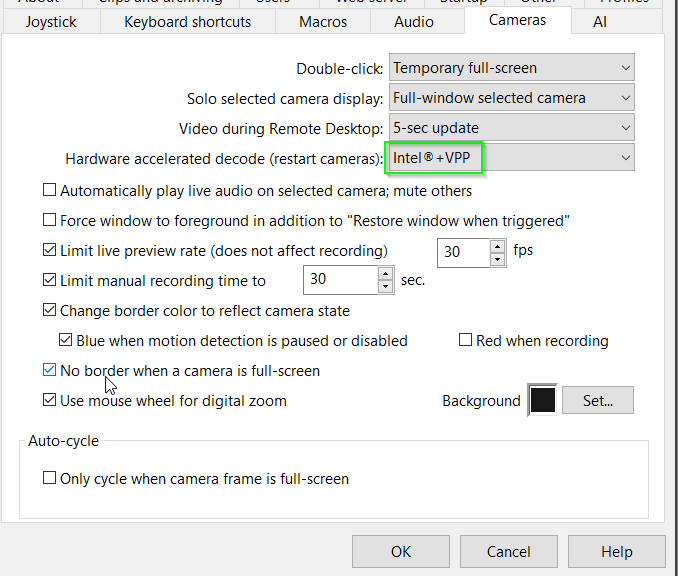Switch to the Joystick tab
The height and width of the screenshot is (576, 678).
tap(51, 22)
